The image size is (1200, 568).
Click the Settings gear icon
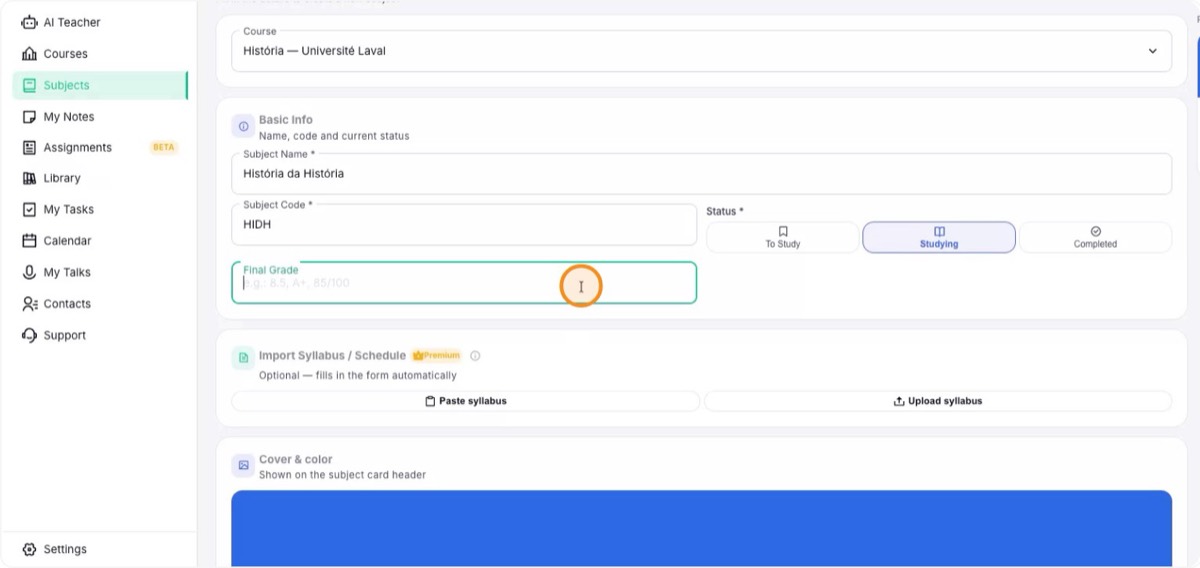29,549
